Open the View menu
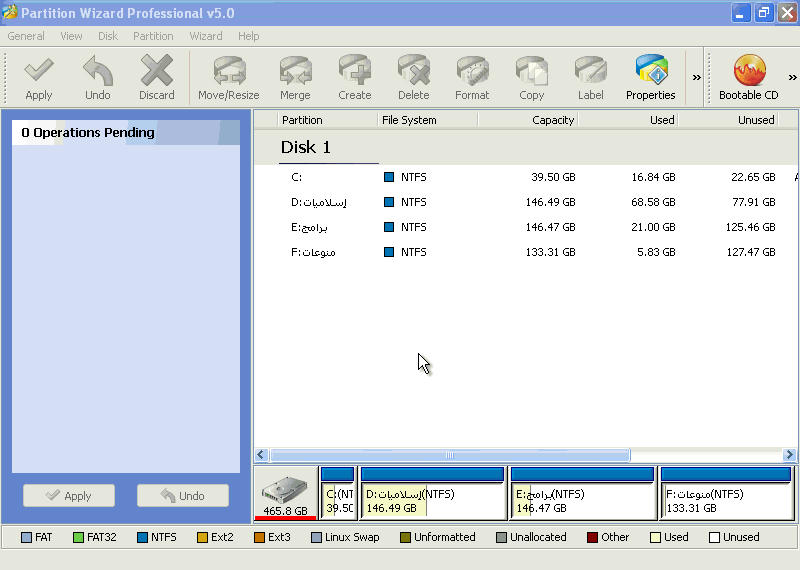The image size is (800, 570). point(71,36)
